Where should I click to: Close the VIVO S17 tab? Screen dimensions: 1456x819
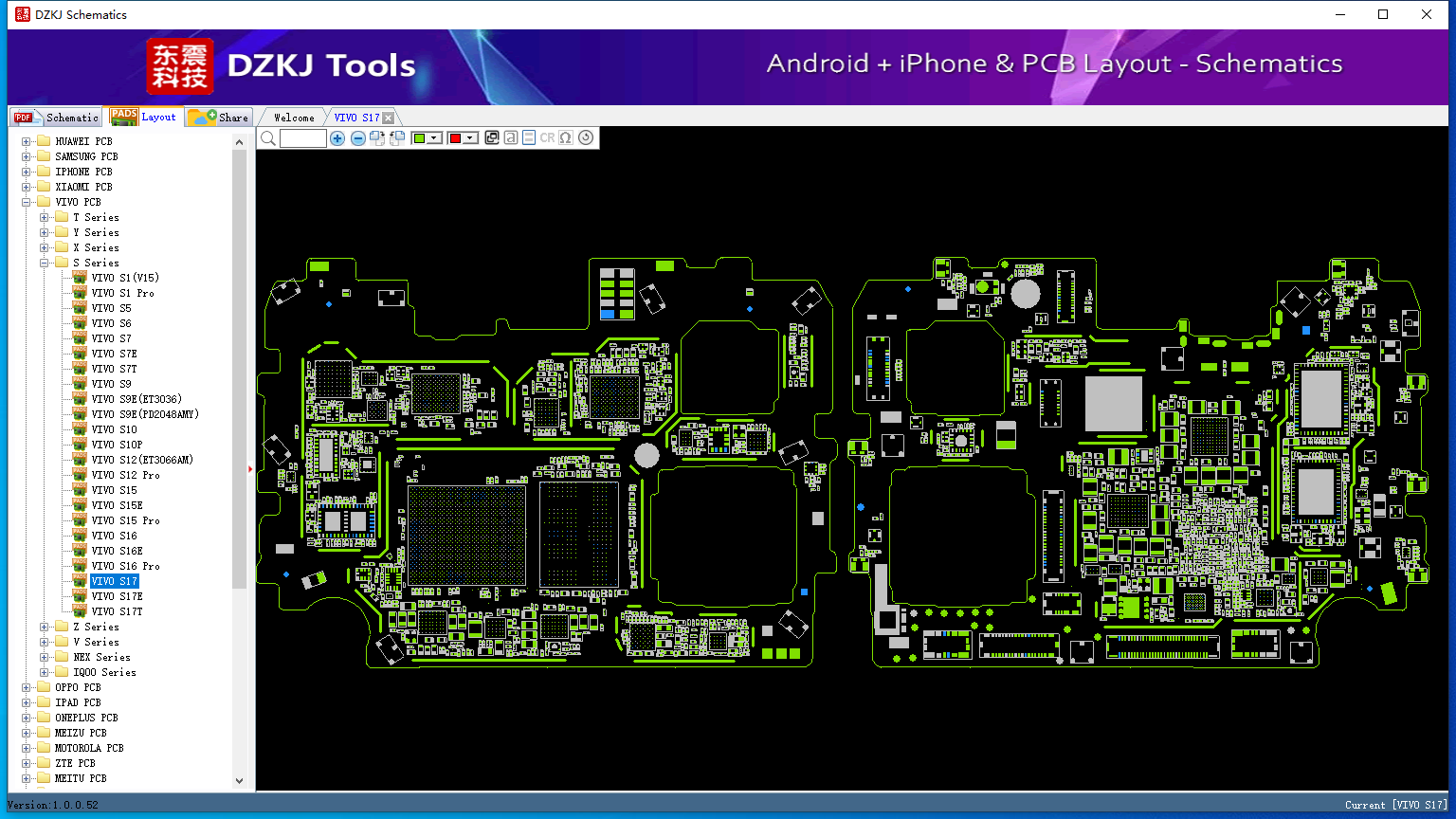pos(388,118)
